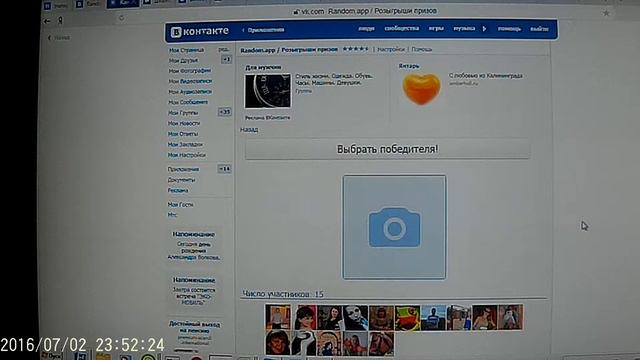Viewport: 640px width, 360px height.
Task: Open Мои Сообщения in the sidebar
Action: tap(188, 102)
